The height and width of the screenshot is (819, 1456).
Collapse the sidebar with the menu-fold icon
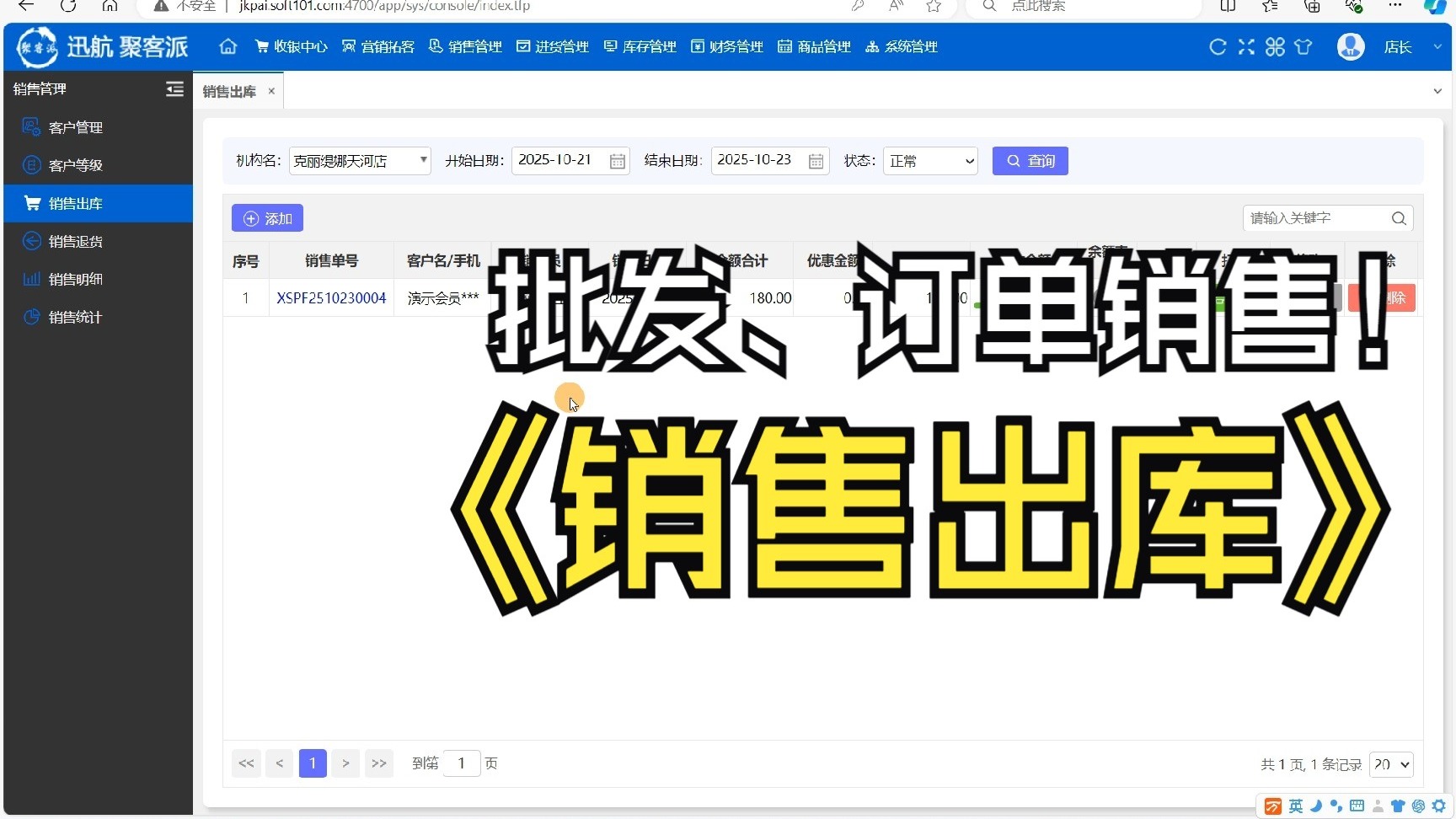click(x=174, y=89)
